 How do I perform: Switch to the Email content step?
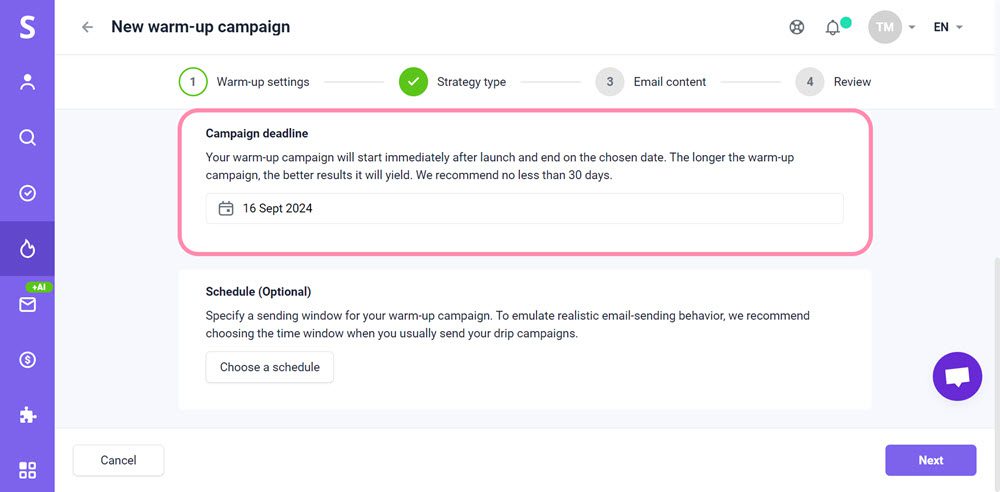(x=652, y=82)
